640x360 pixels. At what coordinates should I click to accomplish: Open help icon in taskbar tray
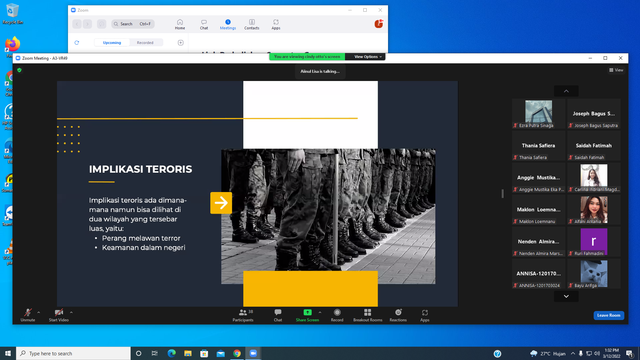coord(497,353)
